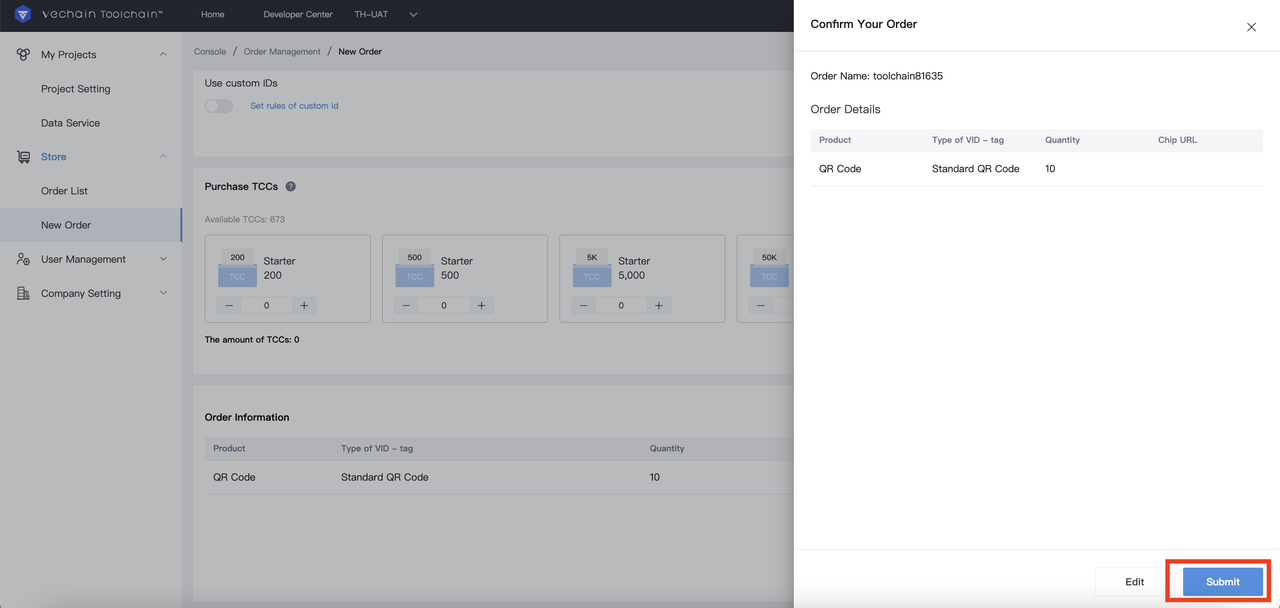This screenshot has width=1280, height=608.
Task: Decrease Starter 5,000 quantity with minus
Action: click(x=584, y=305)
